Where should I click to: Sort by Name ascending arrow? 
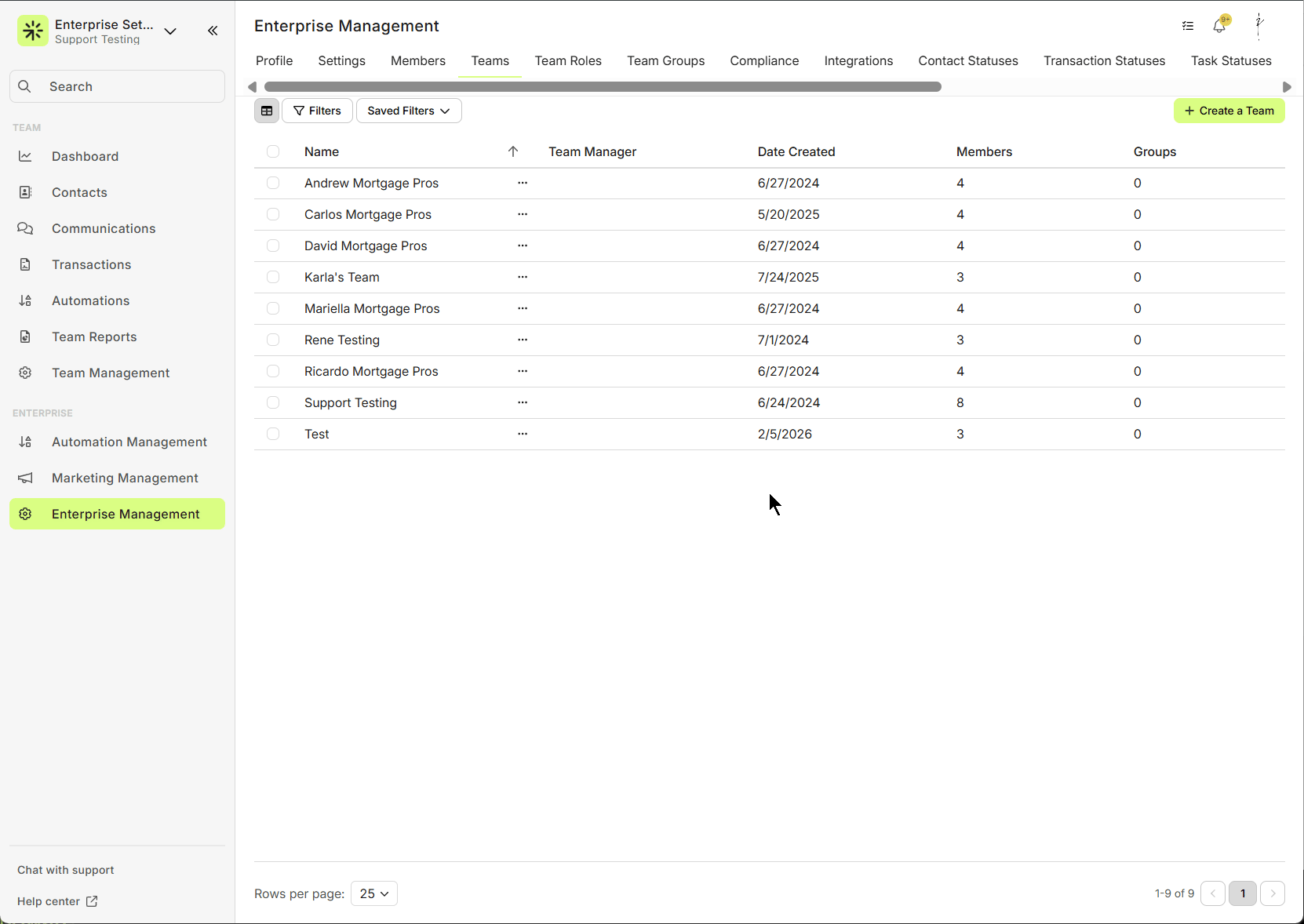pos(513,151)
